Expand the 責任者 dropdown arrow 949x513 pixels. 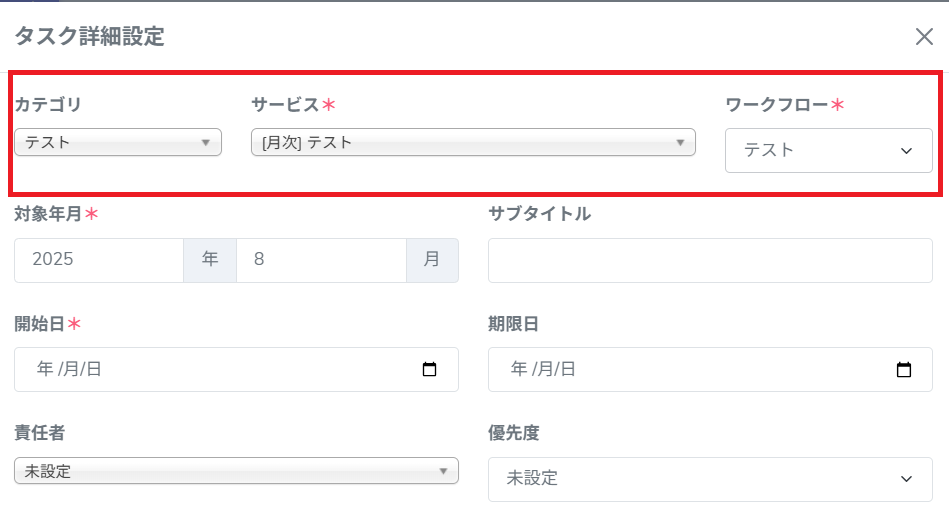pos(443,471)
